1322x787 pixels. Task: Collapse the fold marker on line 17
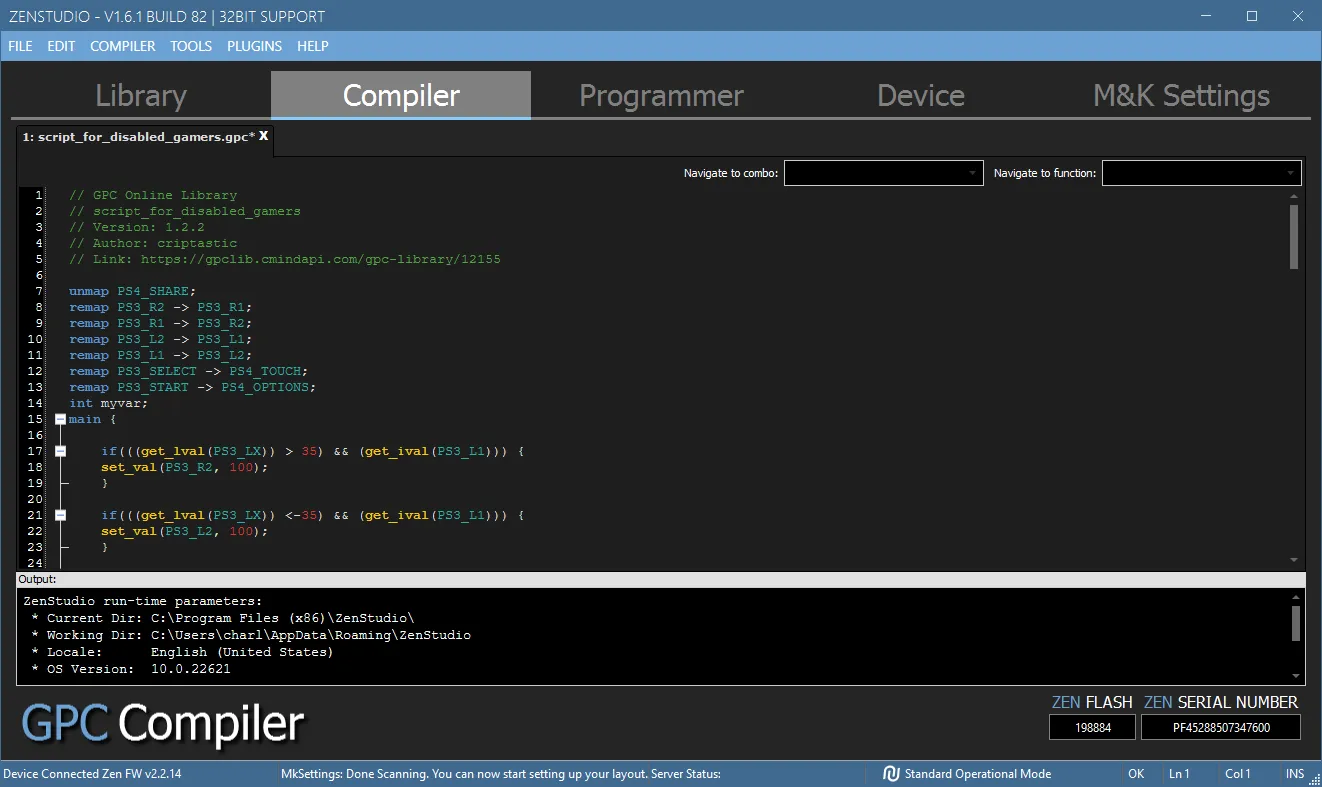coord(60,451)
